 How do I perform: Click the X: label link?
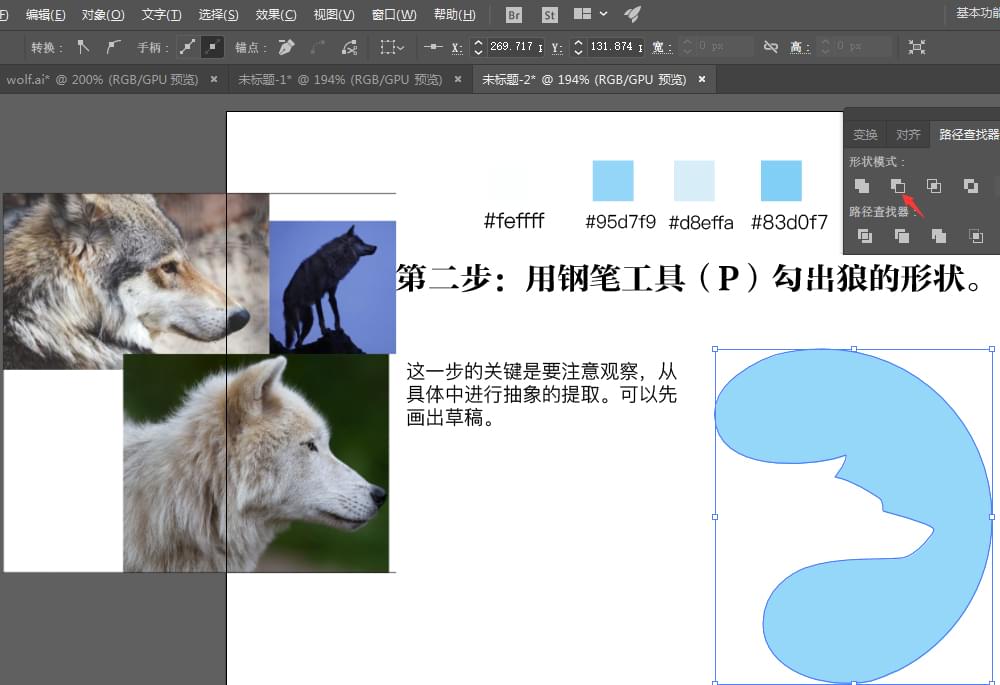click(457, 48)
